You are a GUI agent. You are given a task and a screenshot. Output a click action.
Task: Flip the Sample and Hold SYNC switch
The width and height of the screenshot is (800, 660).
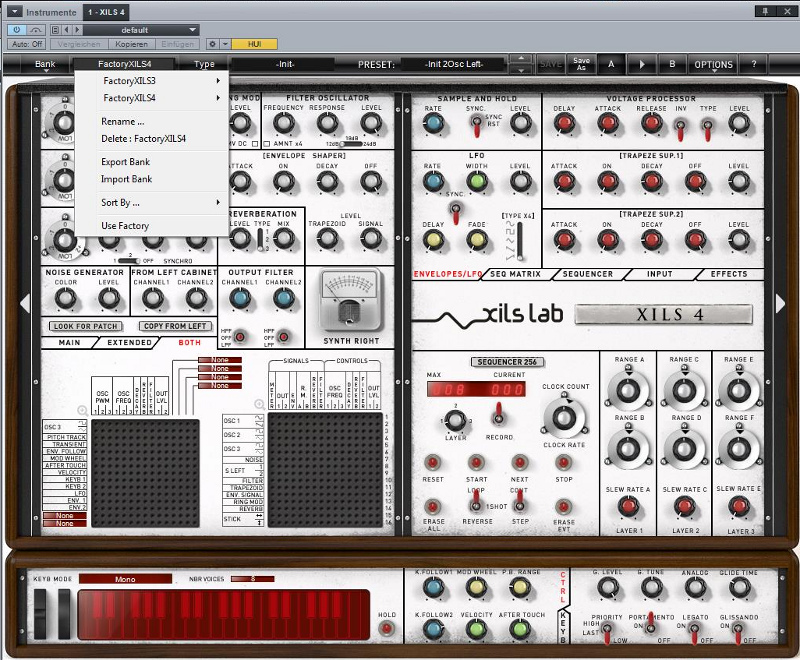coord(476,125)
